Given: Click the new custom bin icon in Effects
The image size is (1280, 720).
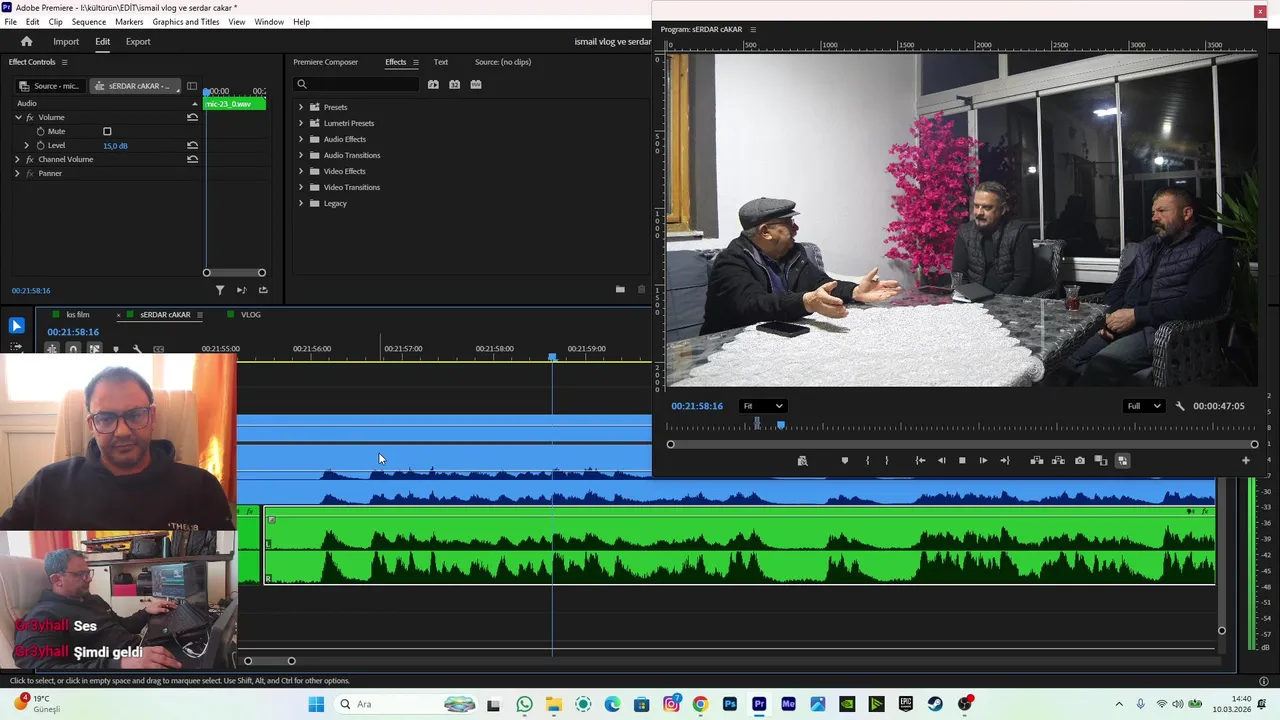Looking at the screenshot, I should coord(620,290).
